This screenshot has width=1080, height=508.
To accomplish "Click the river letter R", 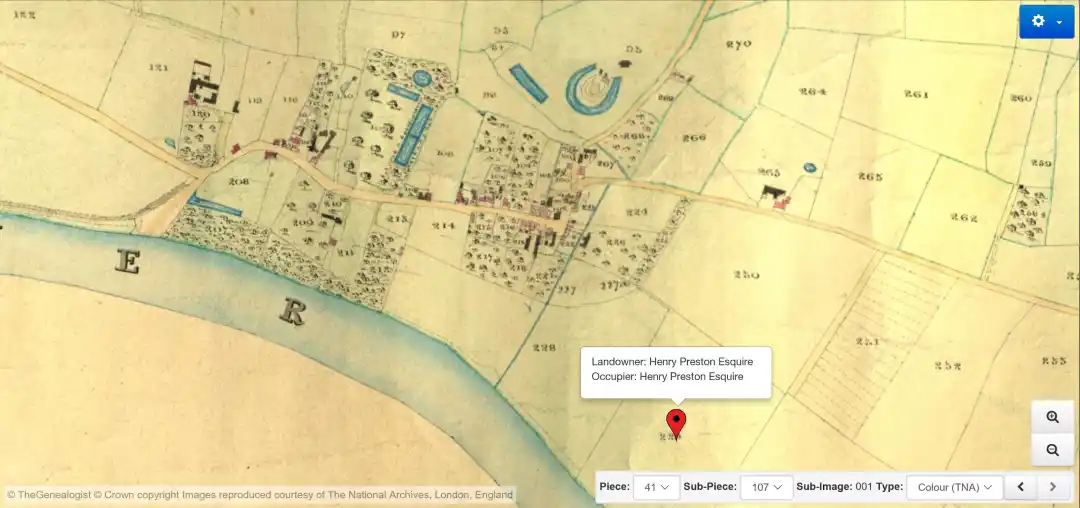I will (x=291, y=312).
